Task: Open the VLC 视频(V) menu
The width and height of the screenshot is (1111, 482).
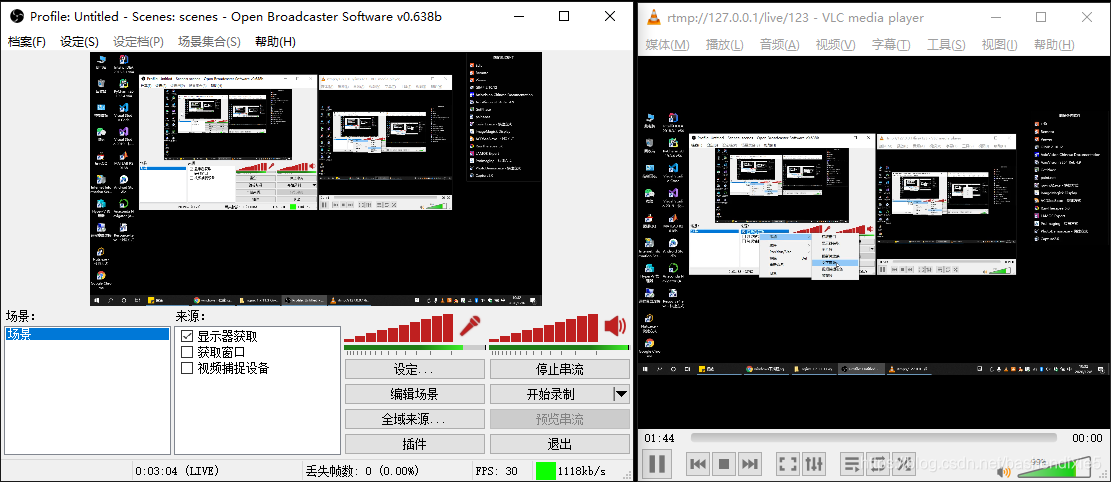Action: pos(835,45)
